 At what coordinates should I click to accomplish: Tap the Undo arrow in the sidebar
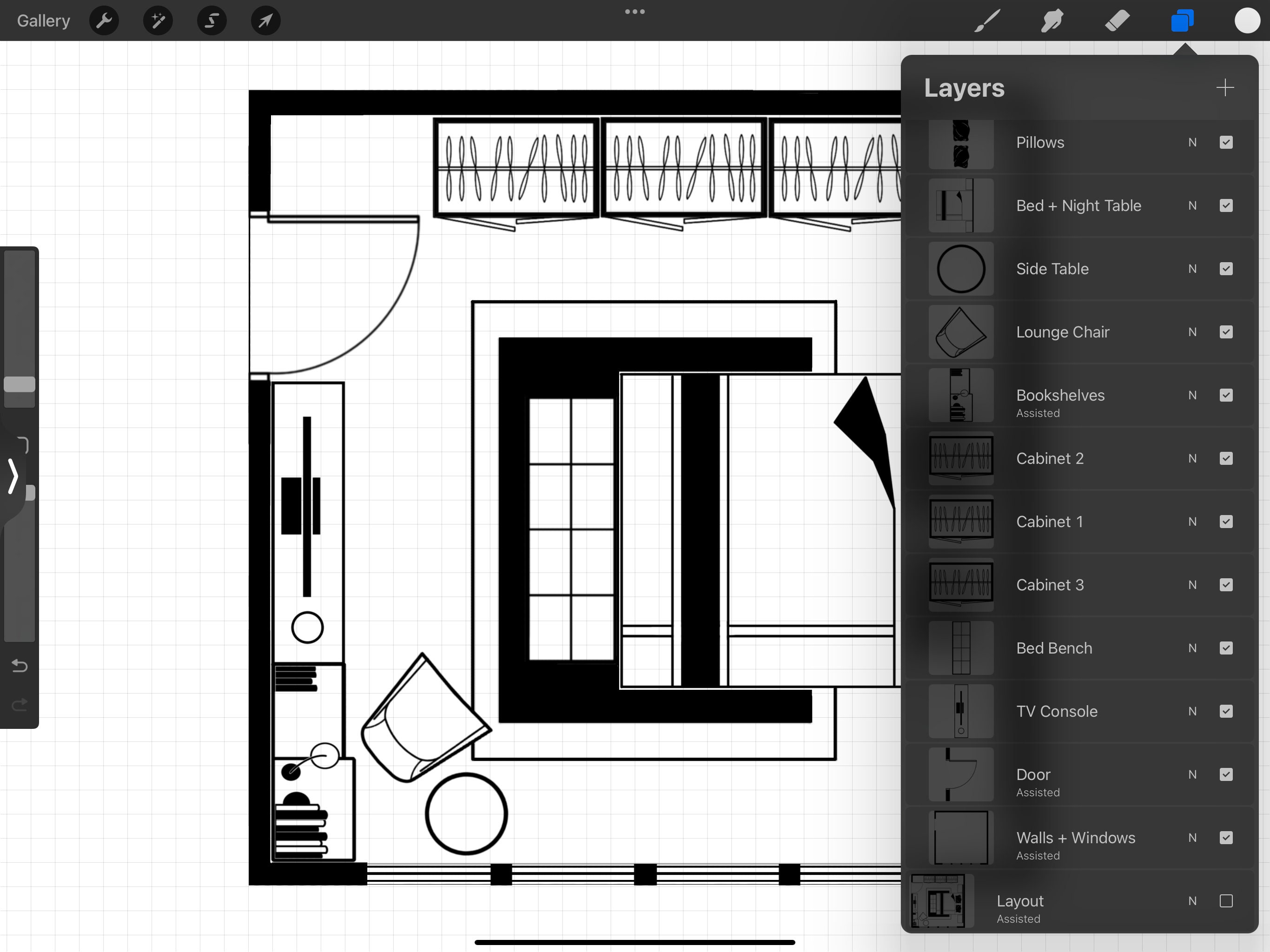(x=19, y=666)
